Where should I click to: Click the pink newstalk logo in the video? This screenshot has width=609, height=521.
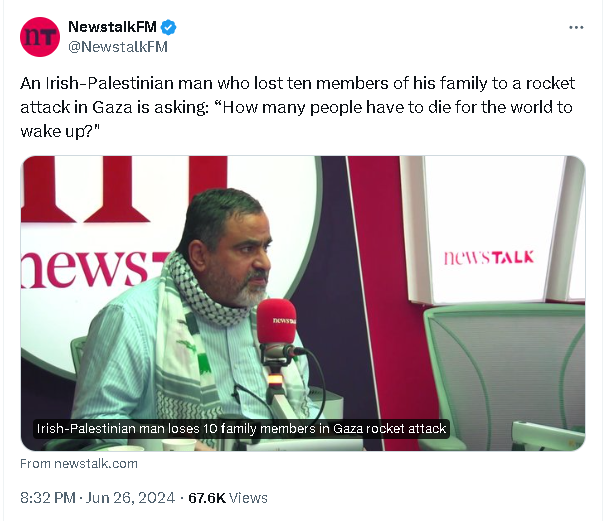489,257
